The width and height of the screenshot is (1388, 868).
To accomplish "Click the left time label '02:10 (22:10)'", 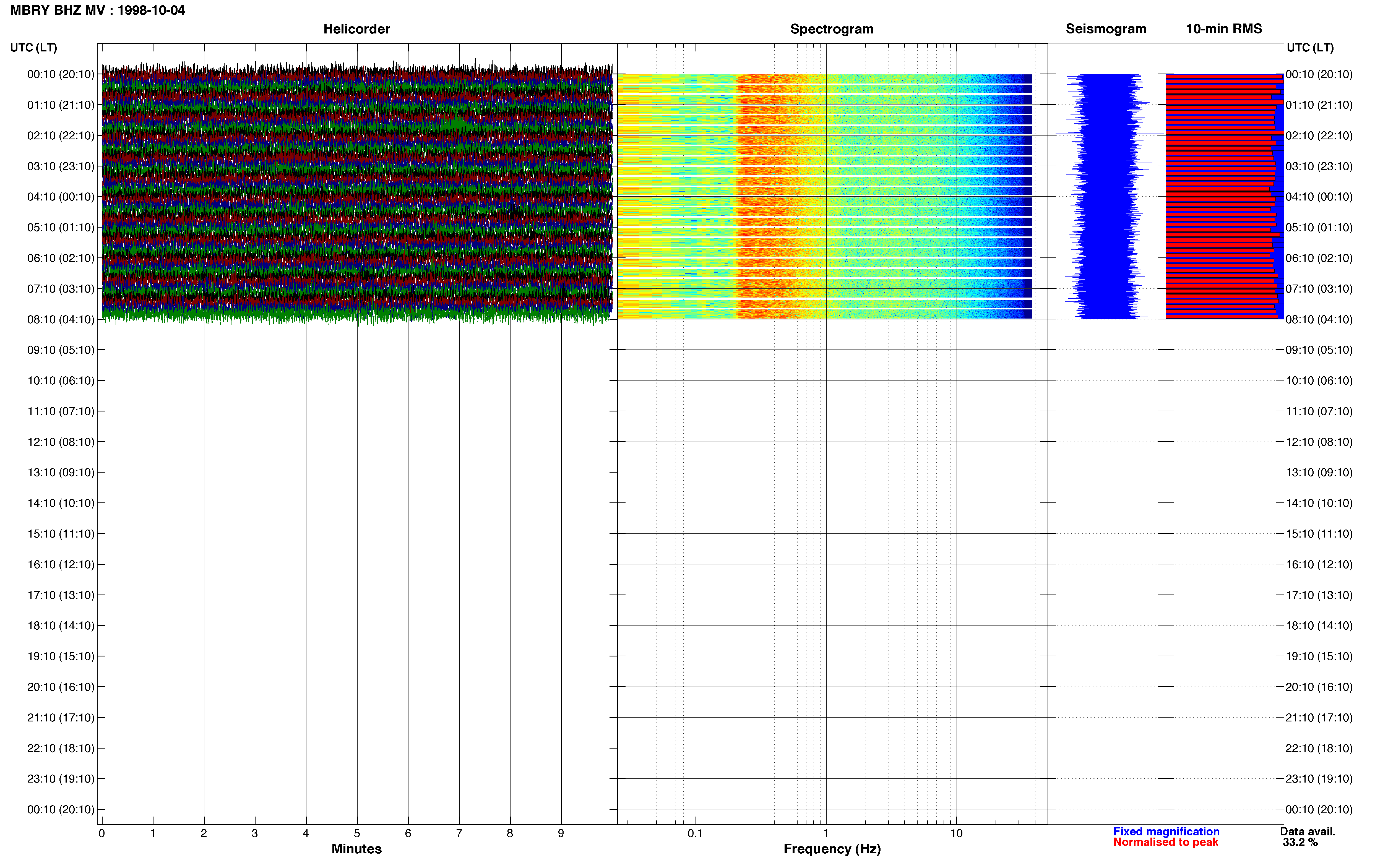I will point(61,135).
